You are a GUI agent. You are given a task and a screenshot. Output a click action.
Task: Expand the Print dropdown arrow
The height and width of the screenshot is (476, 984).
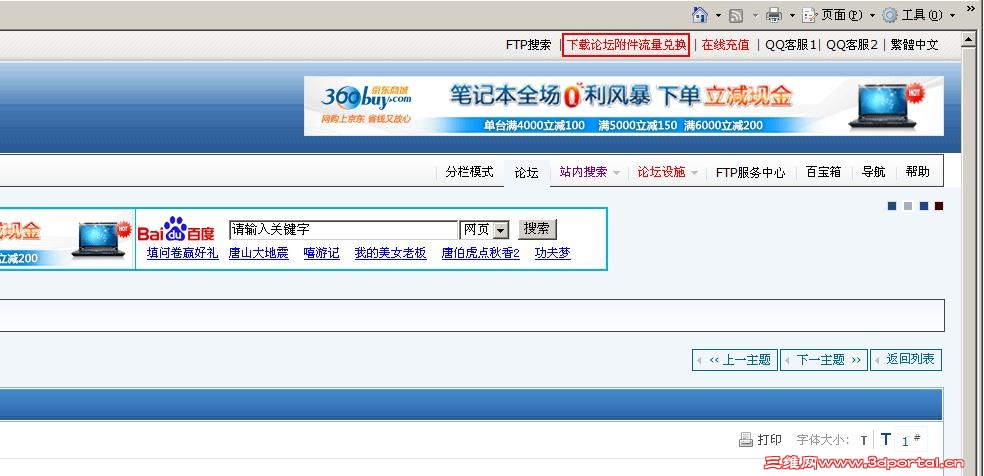point(792,15)
